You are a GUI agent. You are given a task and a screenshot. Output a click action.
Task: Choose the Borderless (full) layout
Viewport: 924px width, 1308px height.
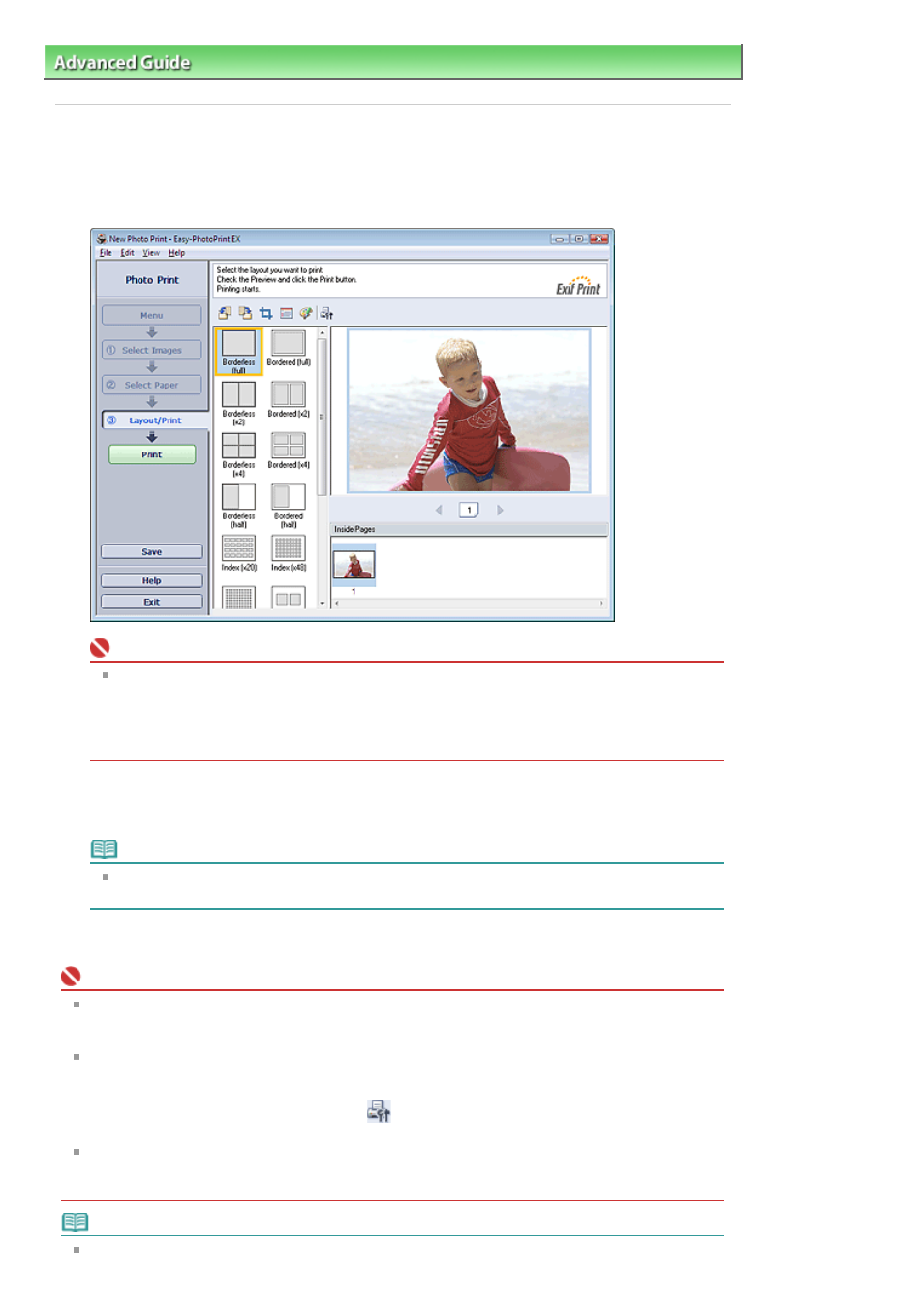click(238, 351)
